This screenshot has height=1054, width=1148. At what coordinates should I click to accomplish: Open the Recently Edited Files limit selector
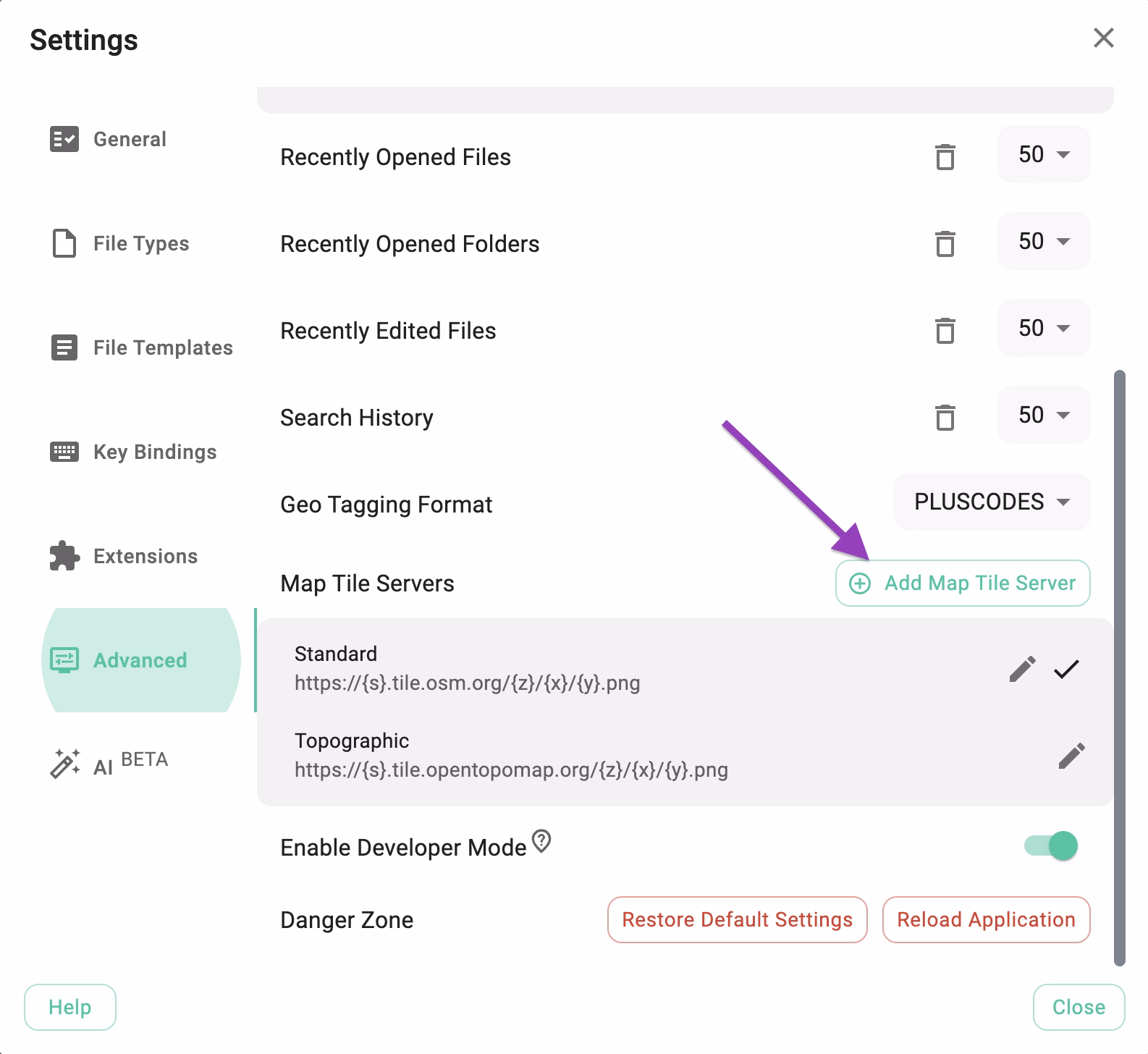point(1043,328)
